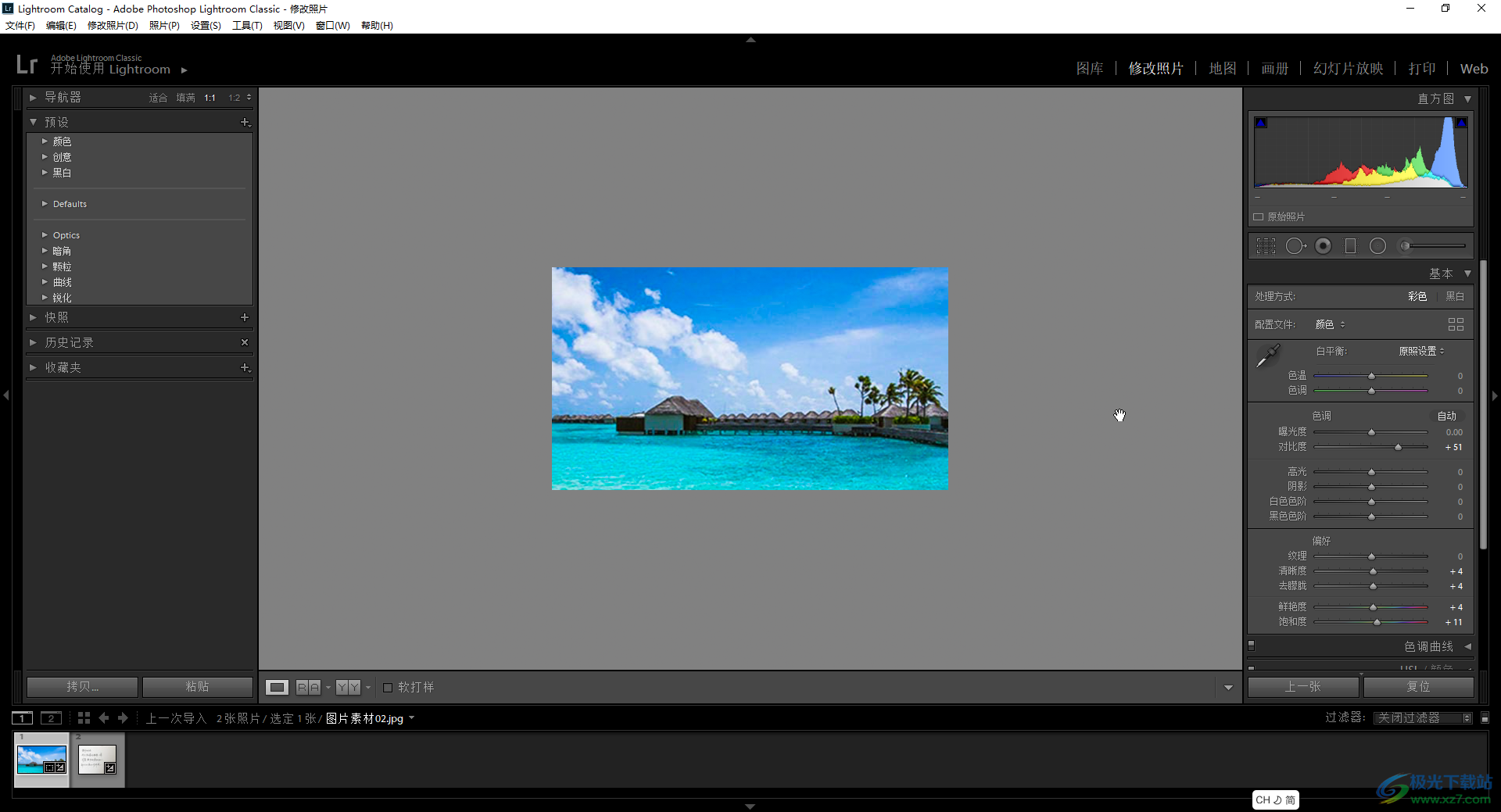Adjust the 饱和度 saturation slider
This screenshot has height=812, width=1501.
pos(1371,622)
